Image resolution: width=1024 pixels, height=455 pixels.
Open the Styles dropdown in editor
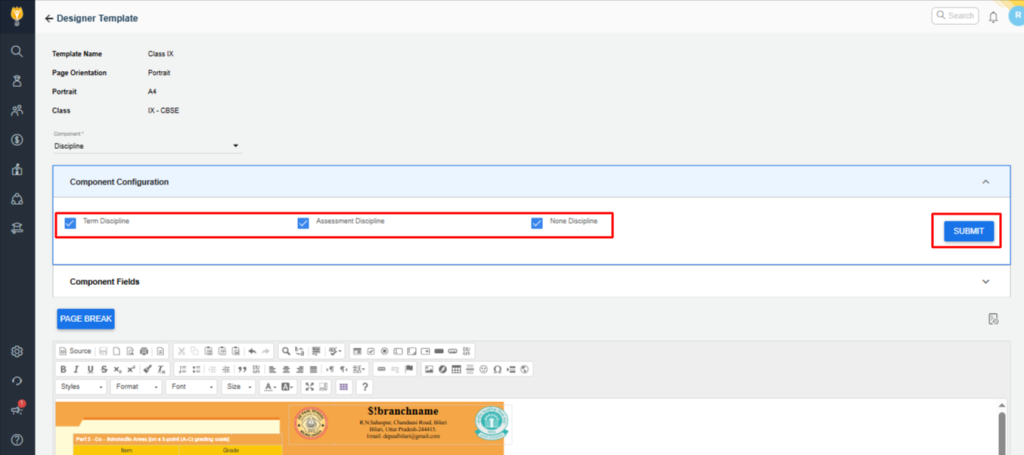tap(81, 387)
